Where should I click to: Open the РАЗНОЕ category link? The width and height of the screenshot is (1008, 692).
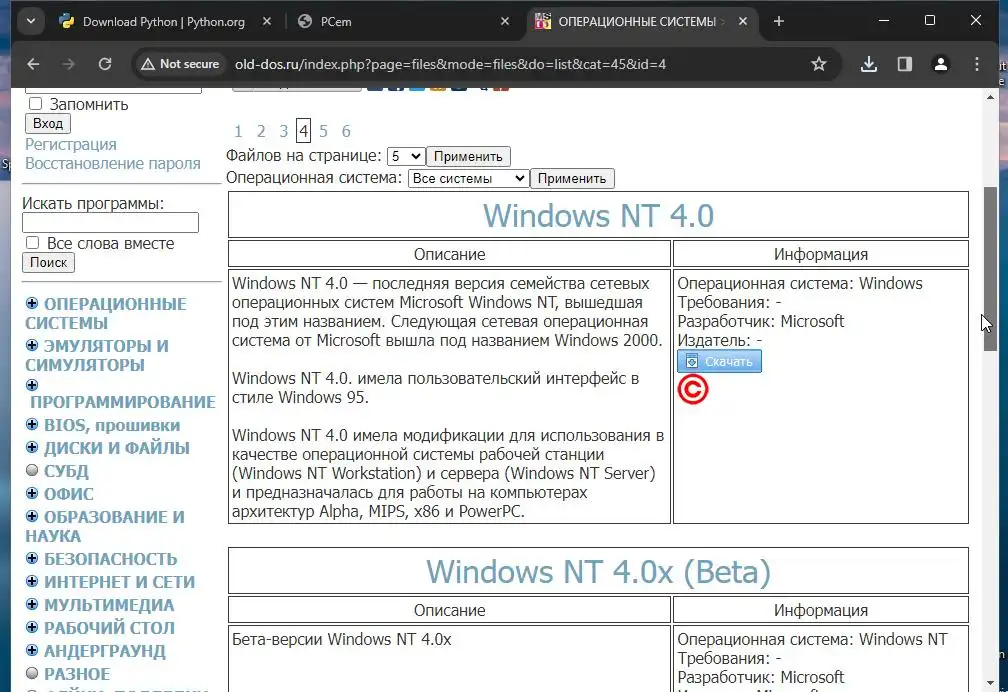tap(77, 674)
